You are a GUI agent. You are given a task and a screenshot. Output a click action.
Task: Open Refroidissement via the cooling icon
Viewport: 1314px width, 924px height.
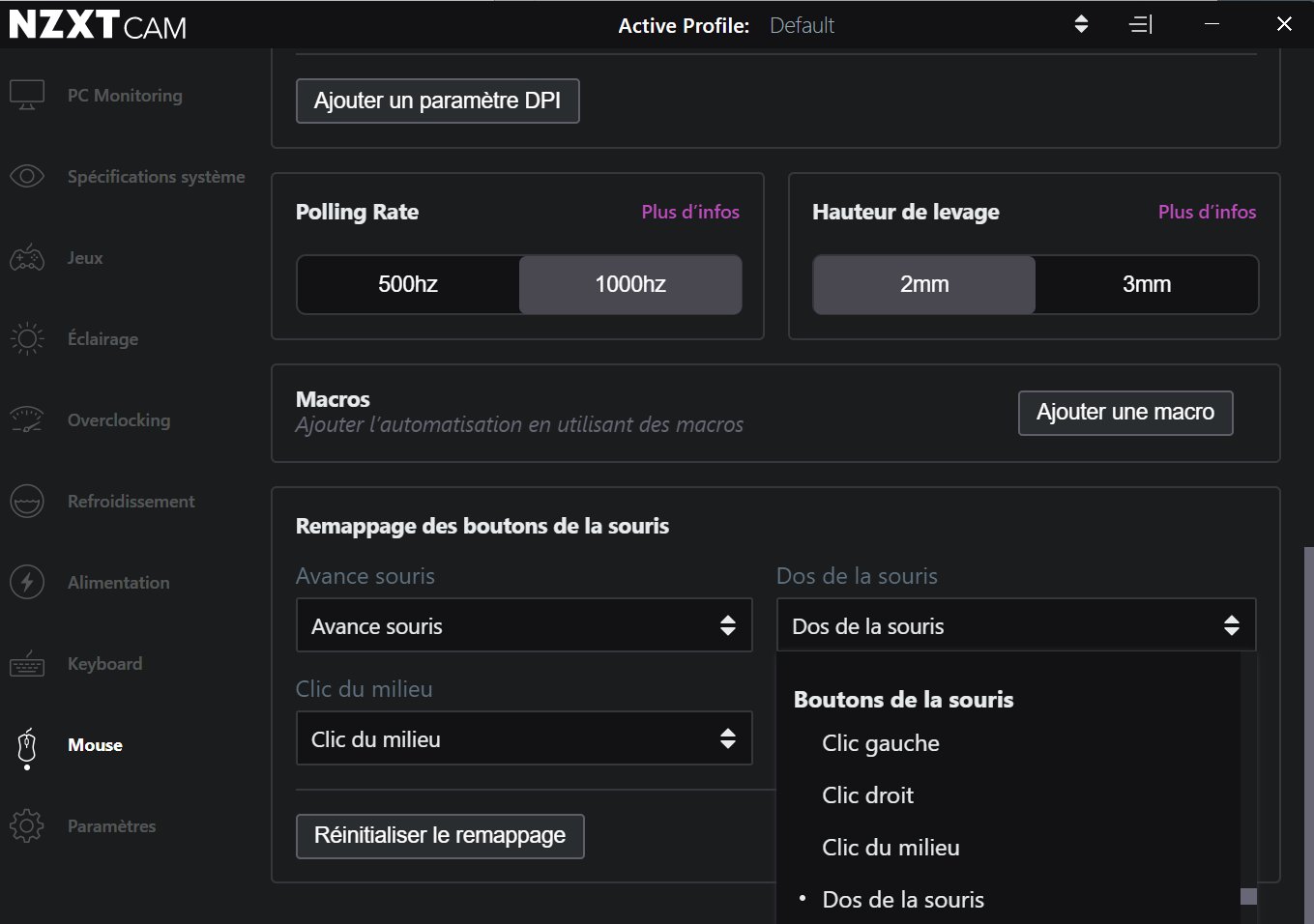click(x=27, y=501)
